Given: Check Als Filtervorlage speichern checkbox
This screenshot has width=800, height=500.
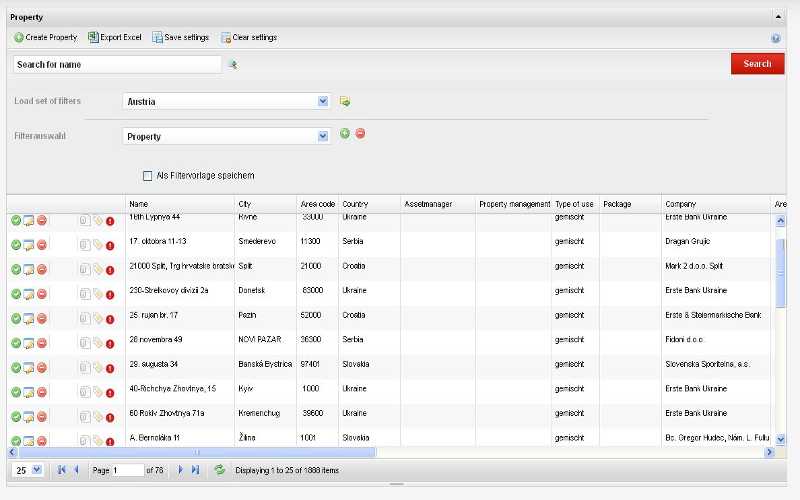Looking at the screenshot, I should tap(147, 176).
